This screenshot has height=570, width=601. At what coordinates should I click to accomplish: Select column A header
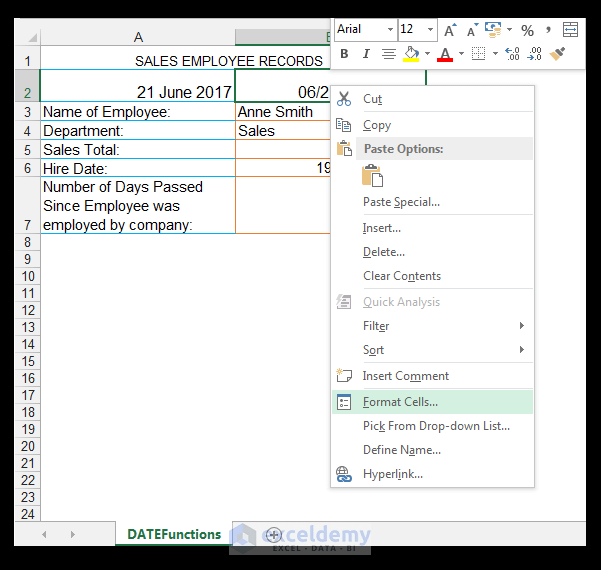tap(138, 37)
